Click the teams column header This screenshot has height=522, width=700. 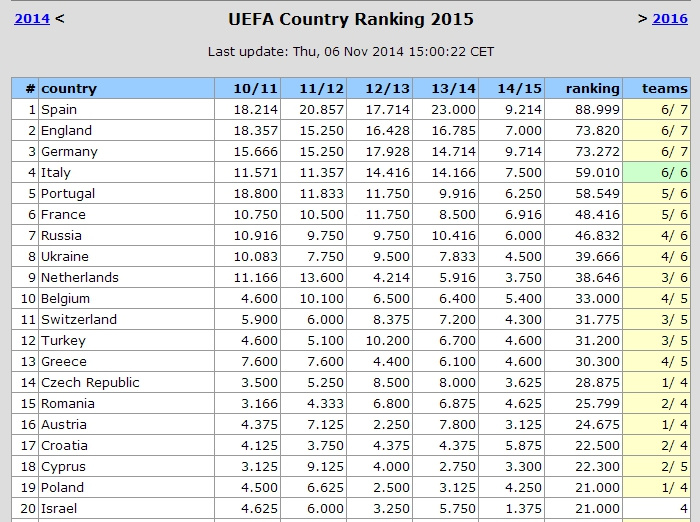[x=665, y=88]
